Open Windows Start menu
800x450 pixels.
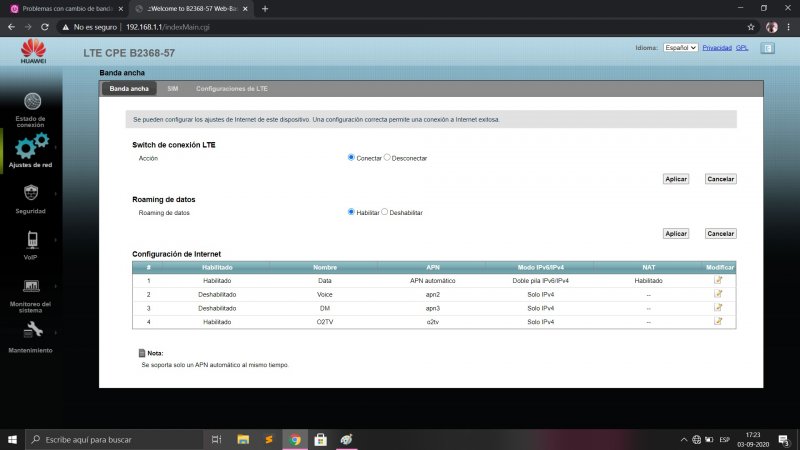(x=12, y=439)
